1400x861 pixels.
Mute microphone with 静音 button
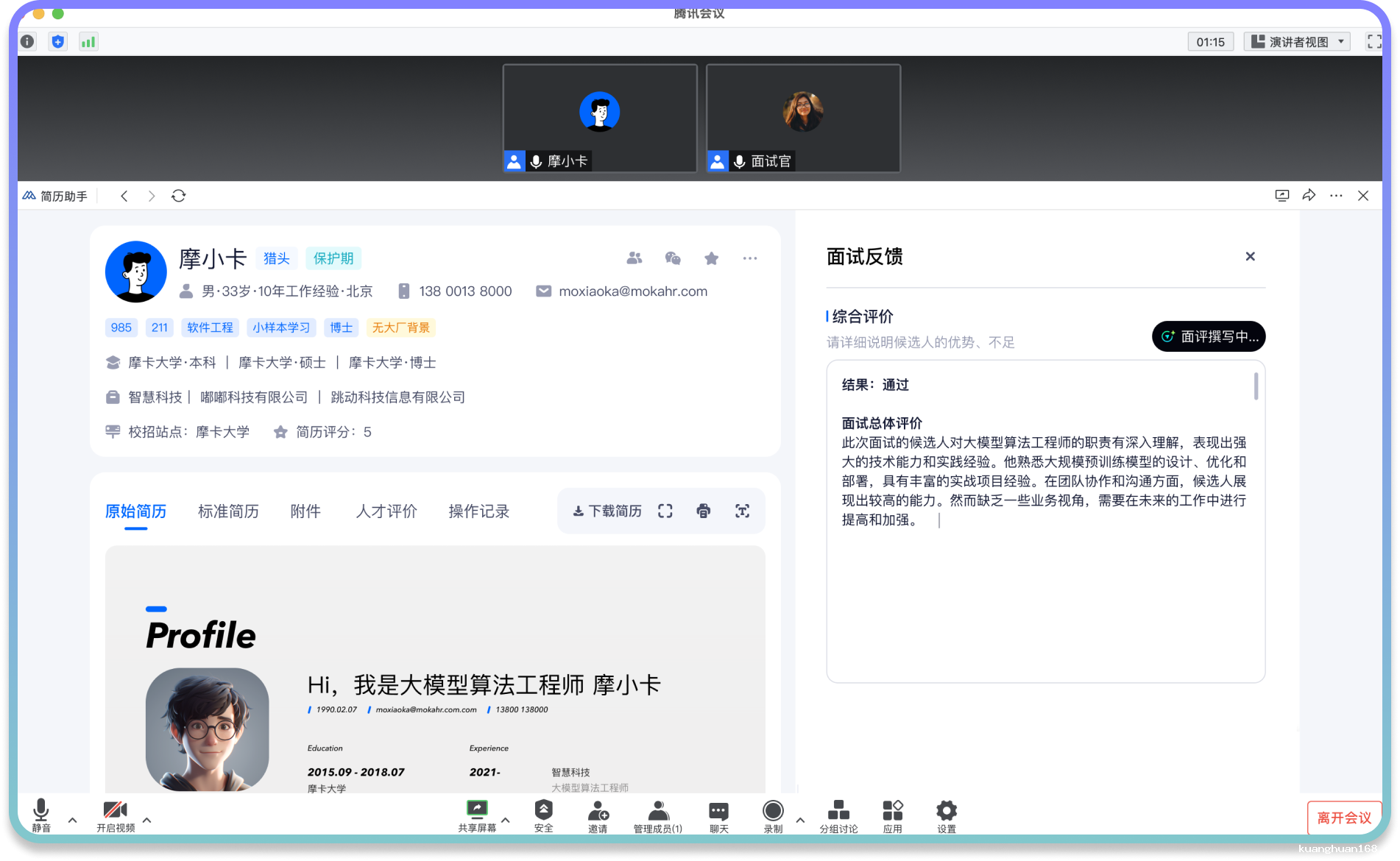click(x=41, y=815)
